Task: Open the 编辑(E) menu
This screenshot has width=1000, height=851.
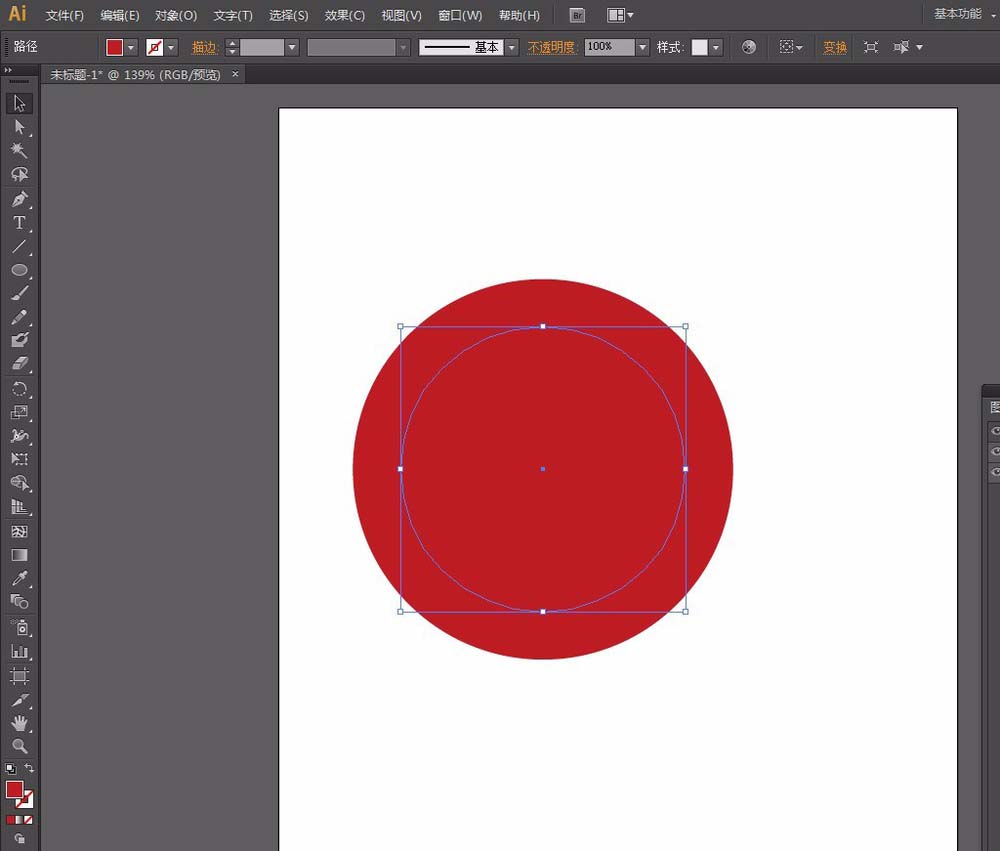Action: pos(120,15)
